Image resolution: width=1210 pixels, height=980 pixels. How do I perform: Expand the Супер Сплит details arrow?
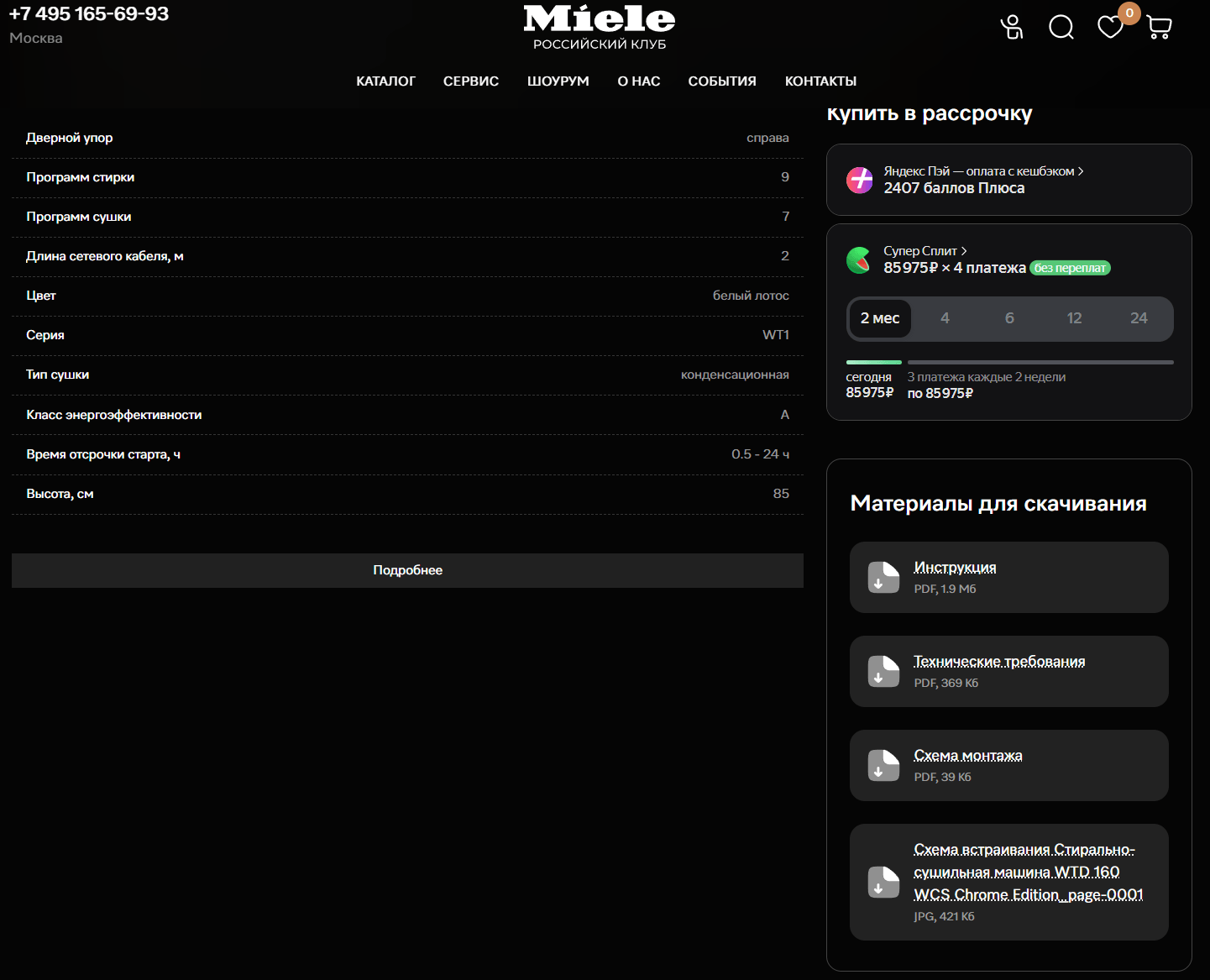[x=964, y=251]
